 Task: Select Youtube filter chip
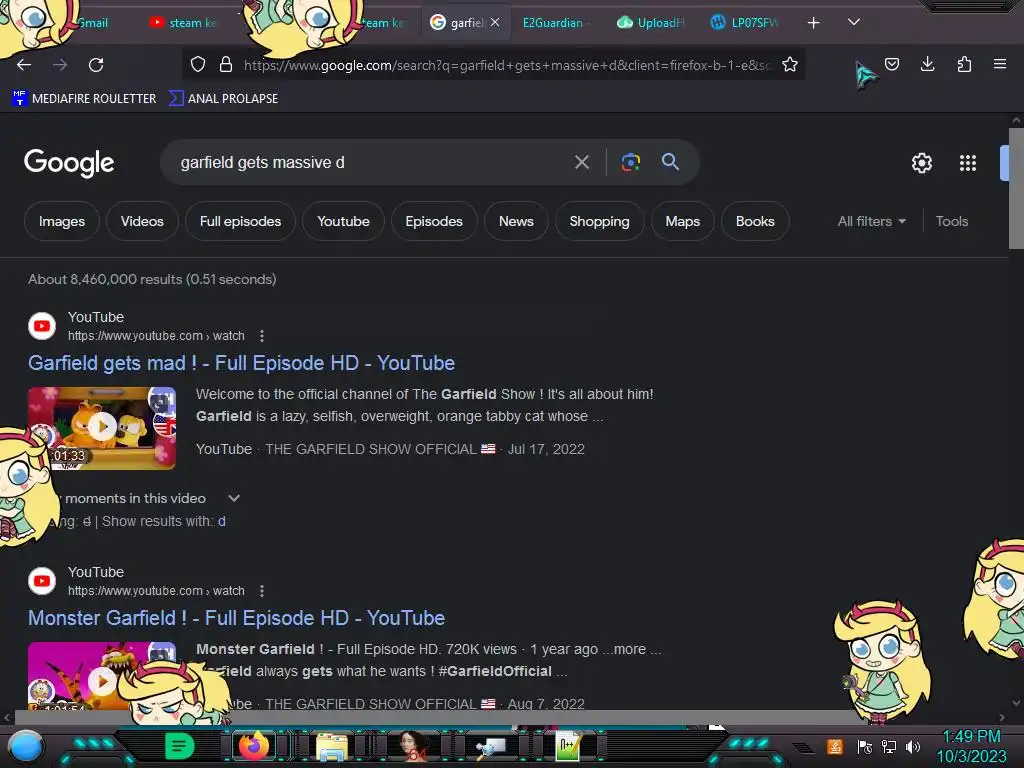click(344, 221)
